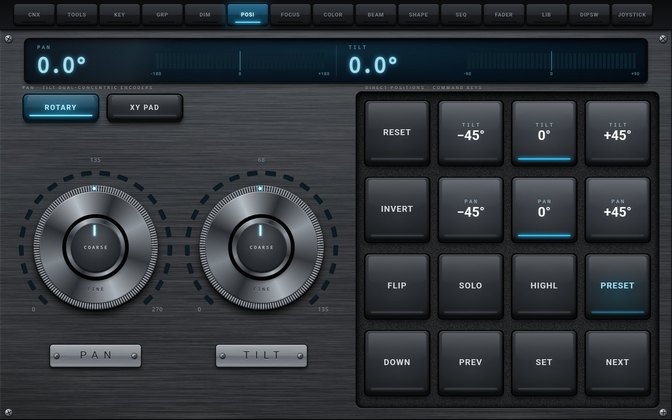Set pan to -45° preset

point(471,210)
